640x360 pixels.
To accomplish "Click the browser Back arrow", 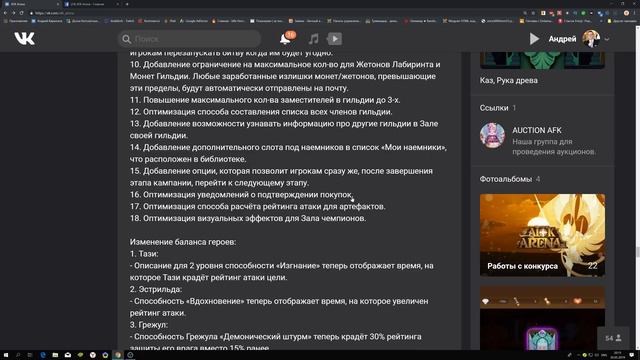I will pyautogui.click(x=5, y=13).
